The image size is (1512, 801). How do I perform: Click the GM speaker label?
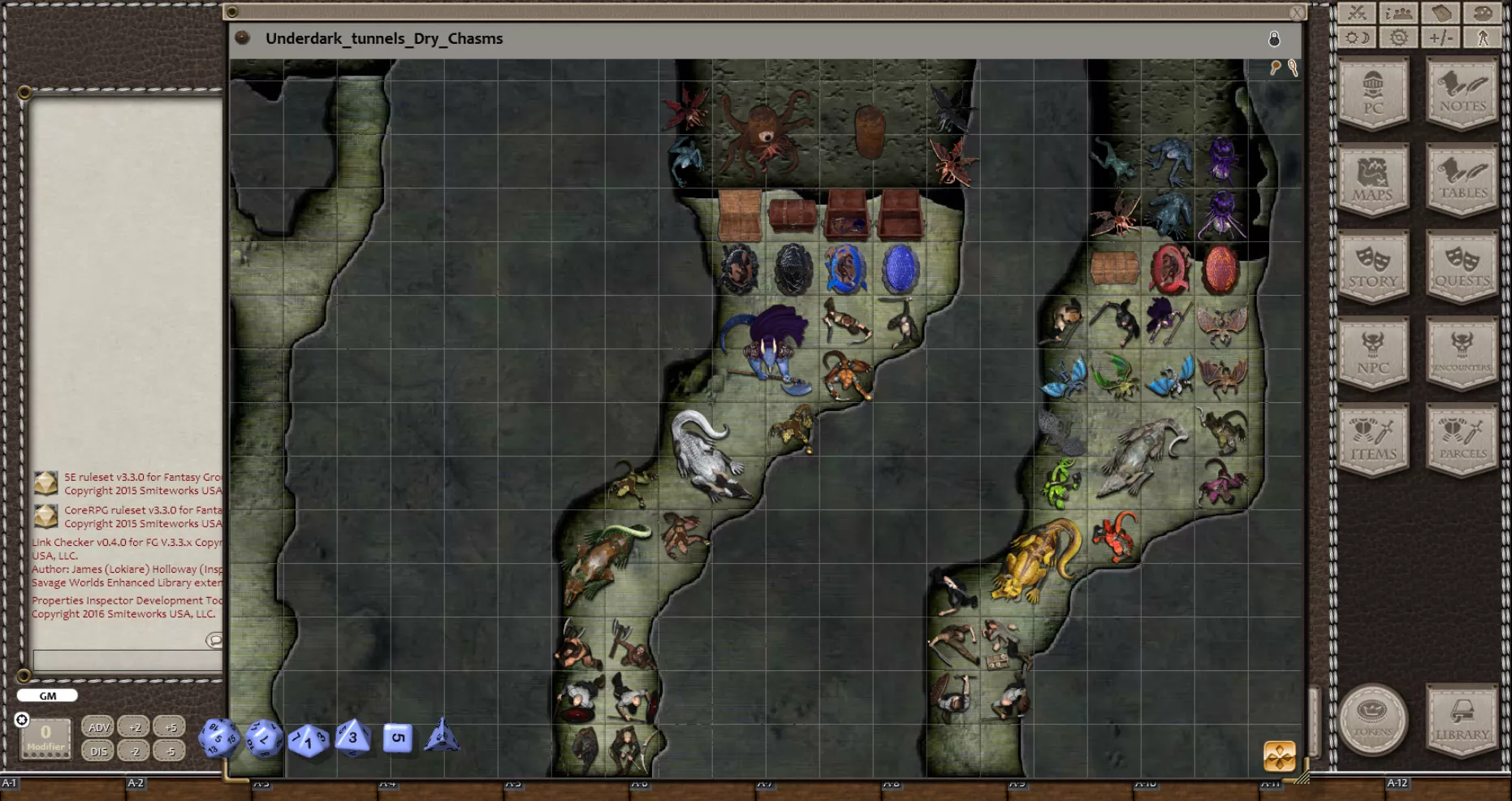(x=48, y=695)
